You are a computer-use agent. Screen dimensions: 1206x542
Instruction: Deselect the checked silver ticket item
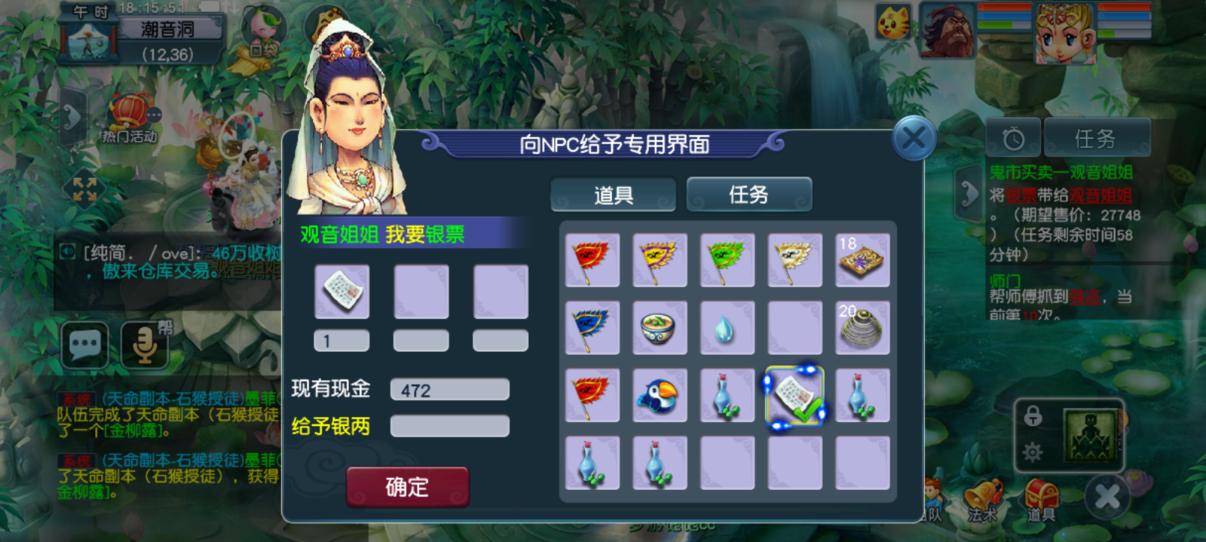pyautogui.click(x=795, y=396)
